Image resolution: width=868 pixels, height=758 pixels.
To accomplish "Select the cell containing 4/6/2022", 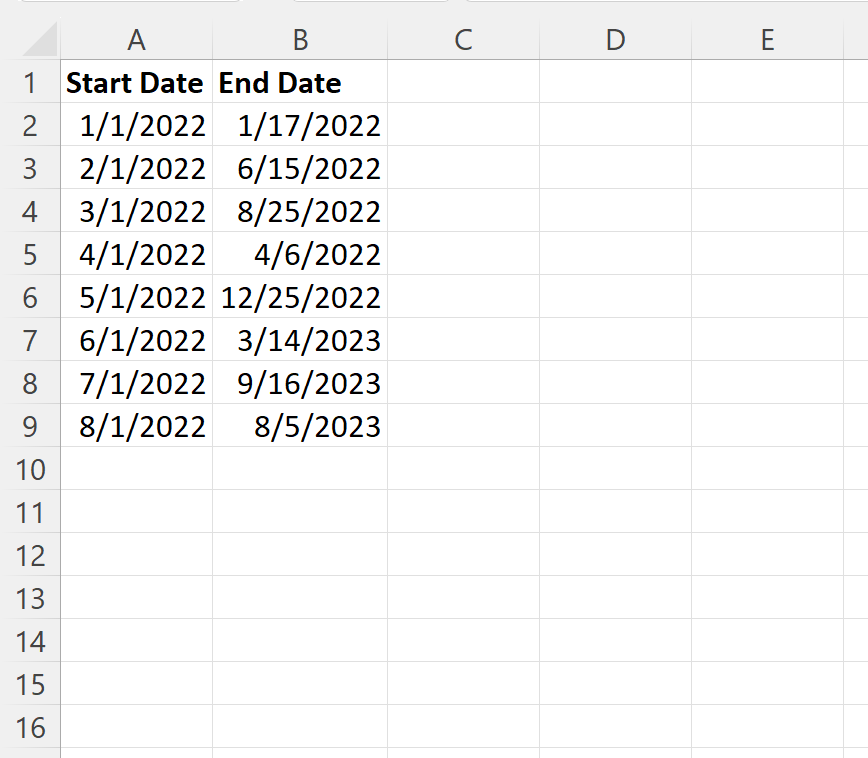I will [x=300, y=254].
